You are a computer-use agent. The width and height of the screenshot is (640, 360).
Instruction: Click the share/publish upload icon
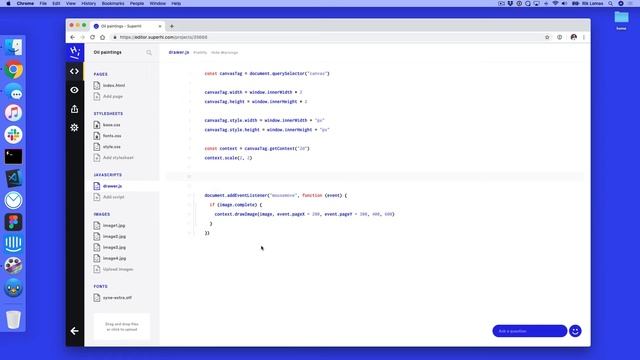click(74, 109)
